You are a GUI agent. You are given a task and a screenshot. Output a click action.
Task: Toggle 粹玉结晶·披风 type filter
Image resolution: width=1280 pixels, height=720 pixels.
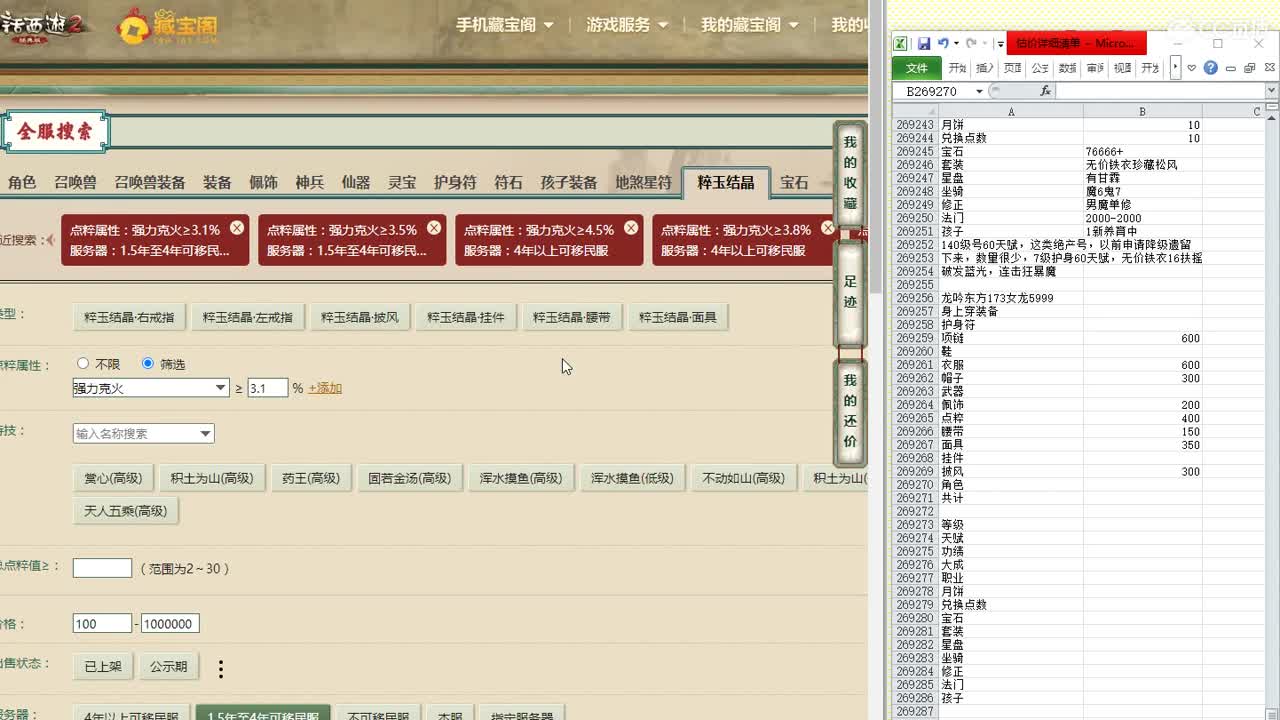(360, 317)
